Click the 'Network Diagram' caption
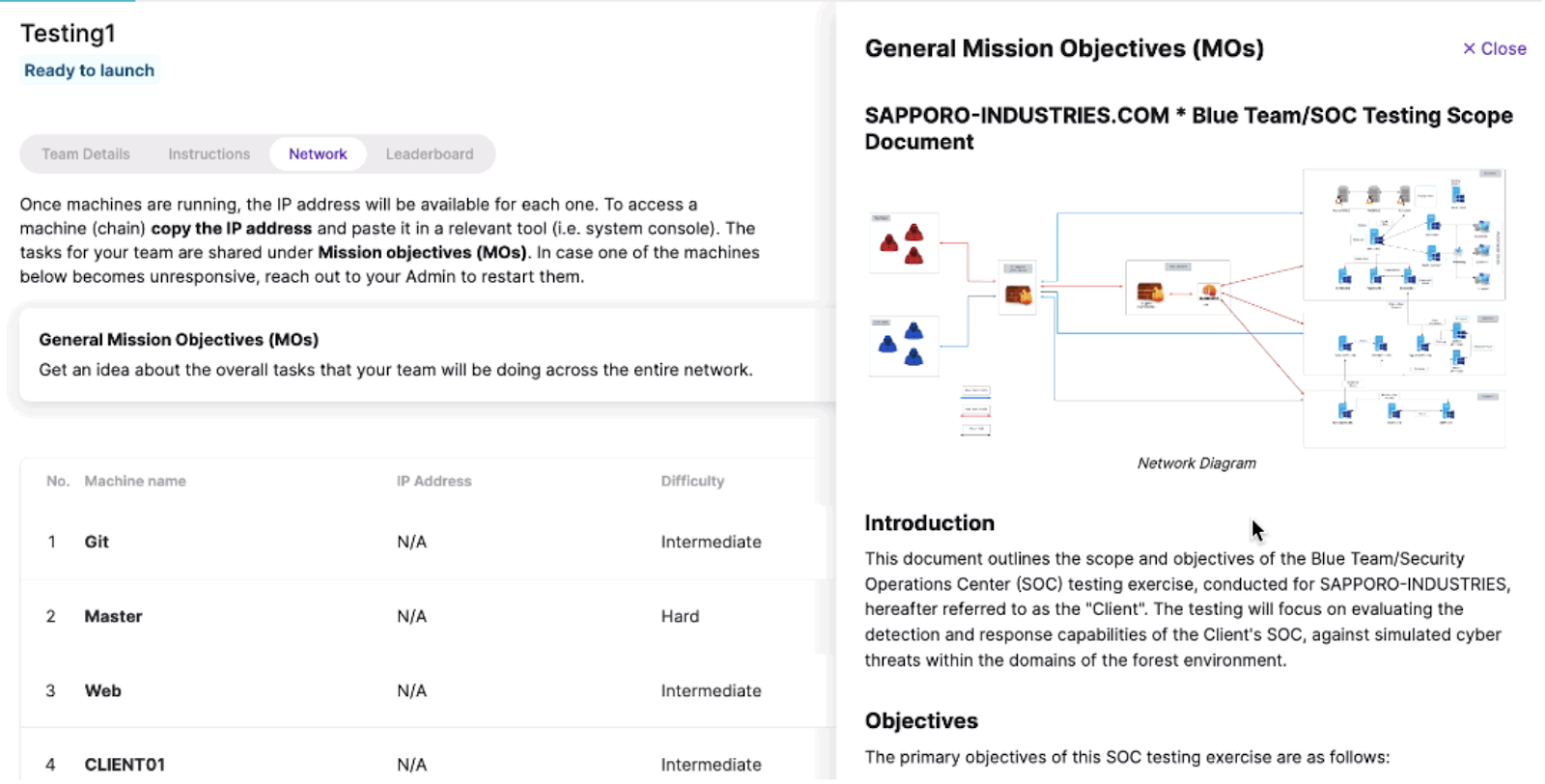The width and height of the screenshot is (1545, 784). tap(1196, 463)
